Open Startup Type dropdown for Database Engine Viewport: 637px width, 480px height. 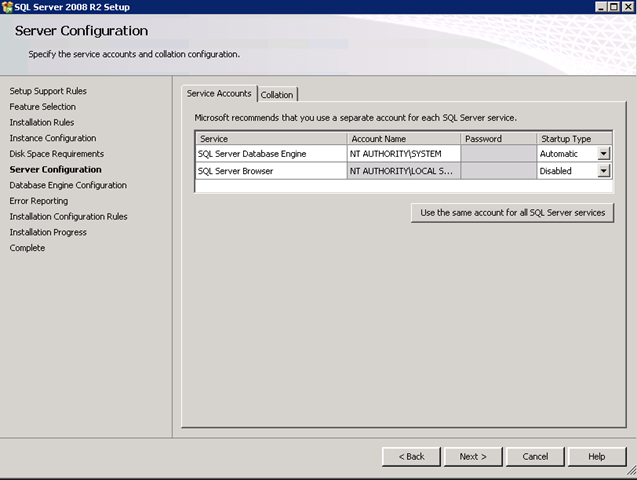(604, 154)
